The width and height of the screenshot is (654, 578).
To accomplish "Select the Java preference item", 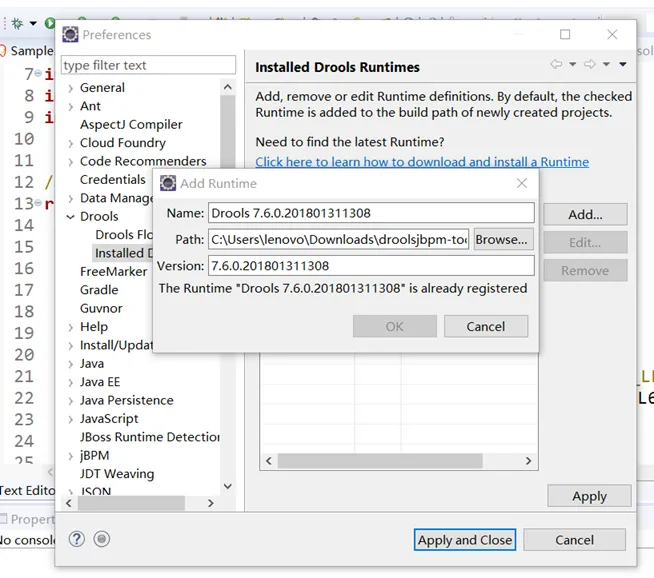I will (x=92, y=364).
